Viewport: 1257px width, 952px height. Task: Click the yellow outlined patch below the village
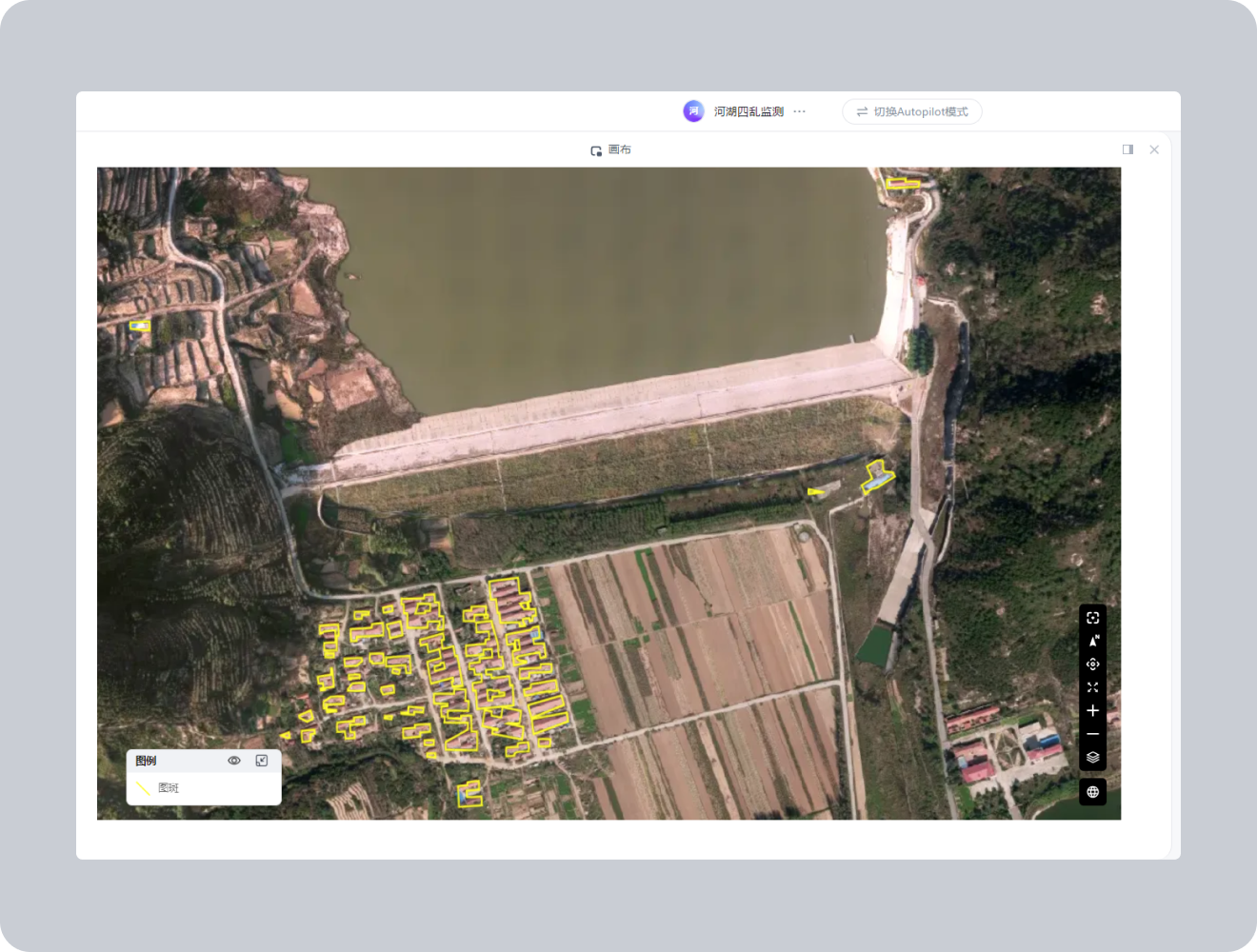tap(469, 793)
